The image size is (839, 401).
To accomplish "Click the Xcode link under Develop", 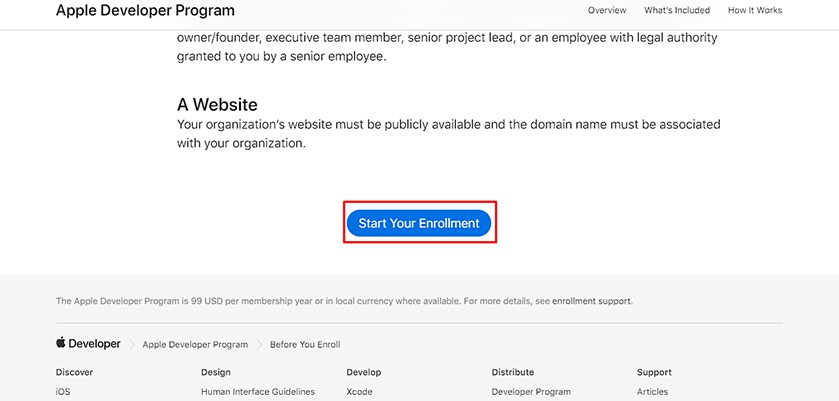I will click(360, 391).
